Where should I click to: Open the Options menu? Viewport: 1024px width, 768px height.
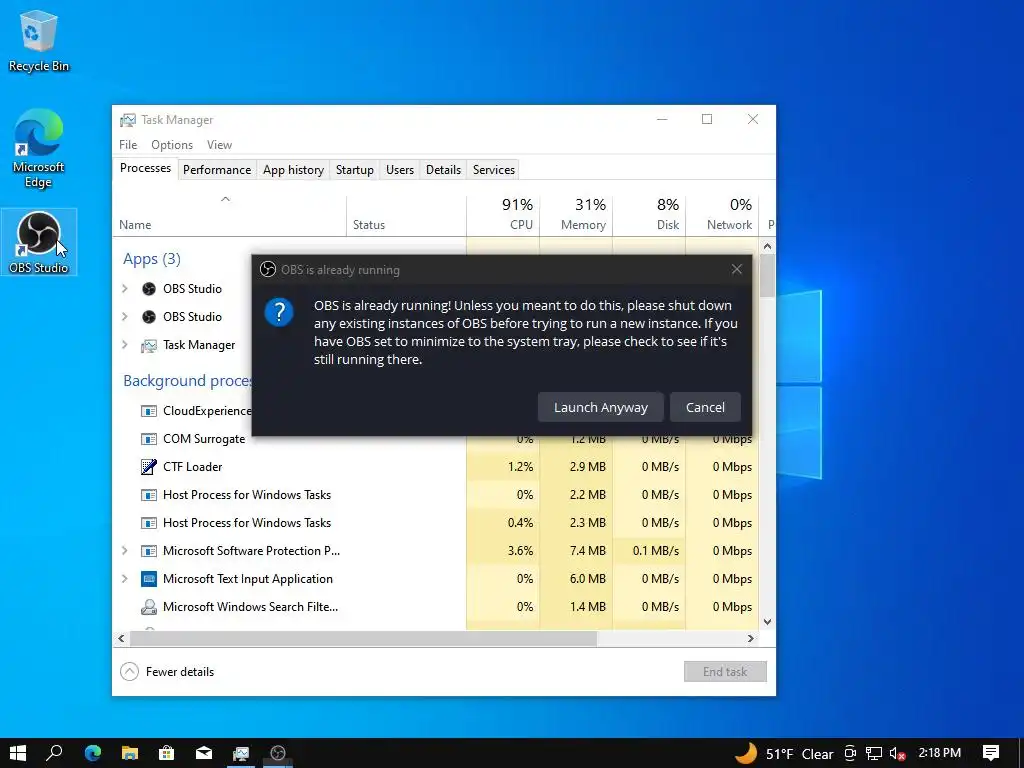click(x=172, y=145)
